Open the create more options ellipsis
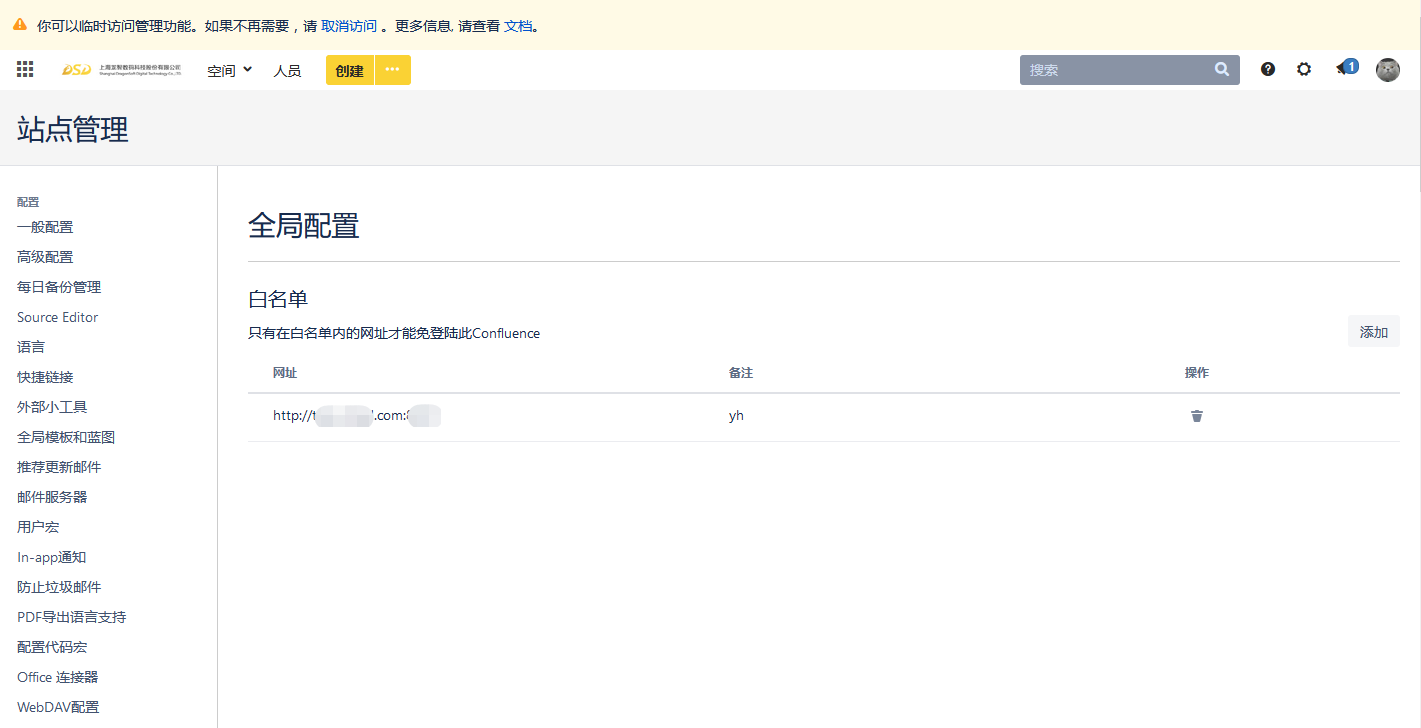 click(393, 70)
